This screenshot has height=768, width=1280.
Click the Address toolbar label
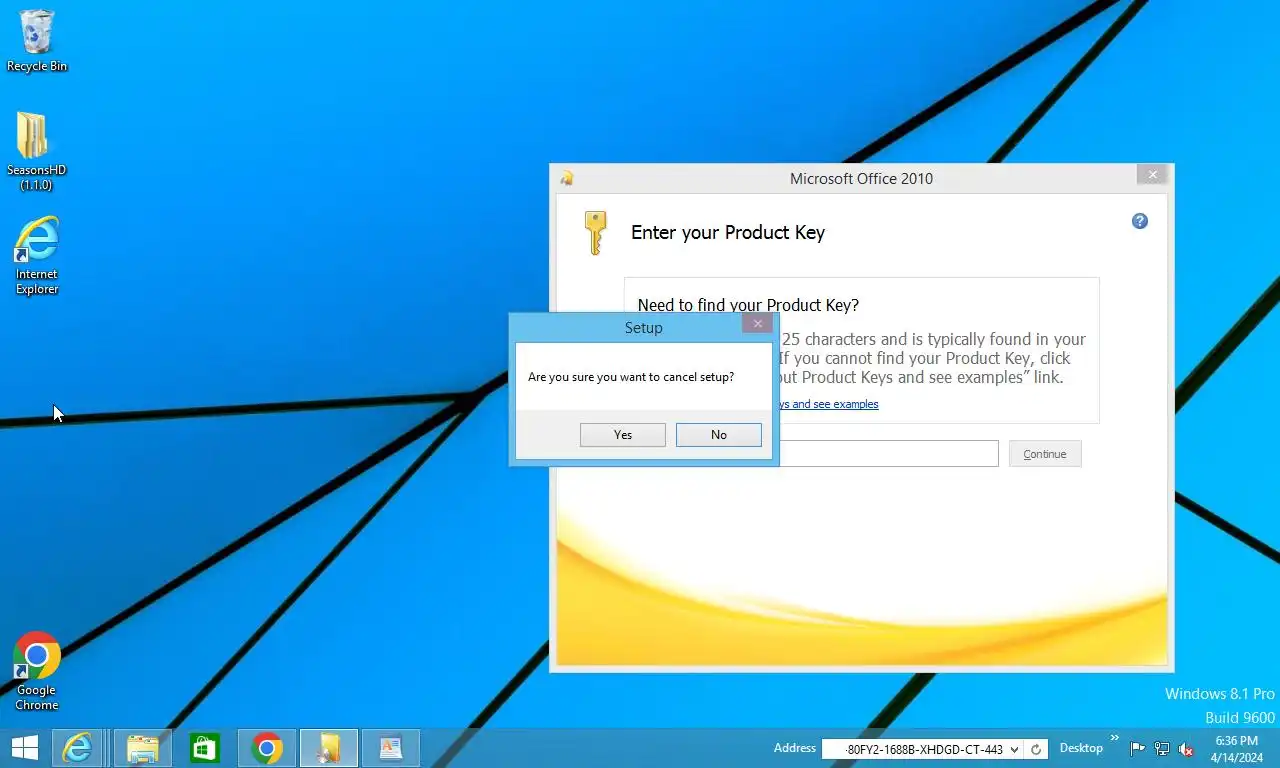(x=795, y=748)
